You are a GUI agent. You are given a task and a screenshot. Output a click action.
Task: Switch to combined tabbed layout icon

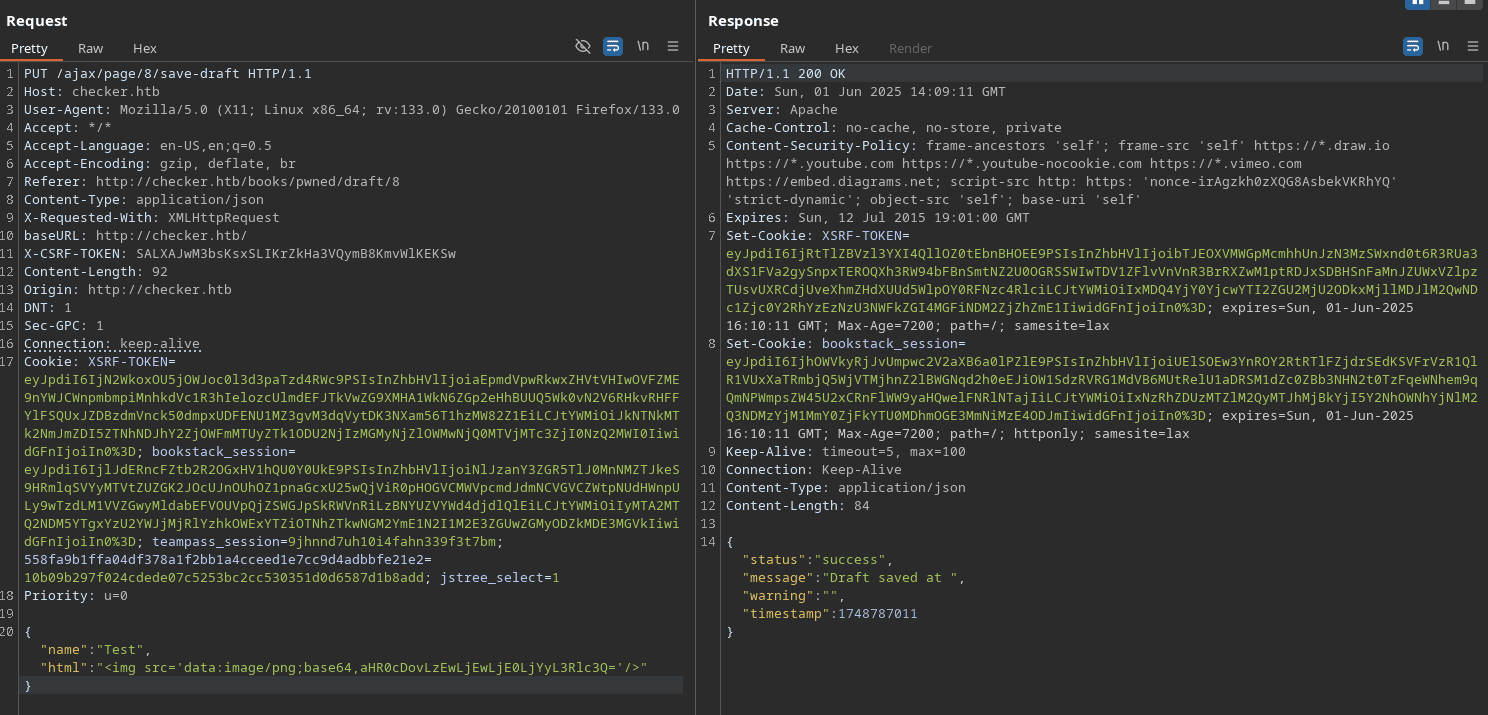pyautogui.click(x=1469, y=3)
